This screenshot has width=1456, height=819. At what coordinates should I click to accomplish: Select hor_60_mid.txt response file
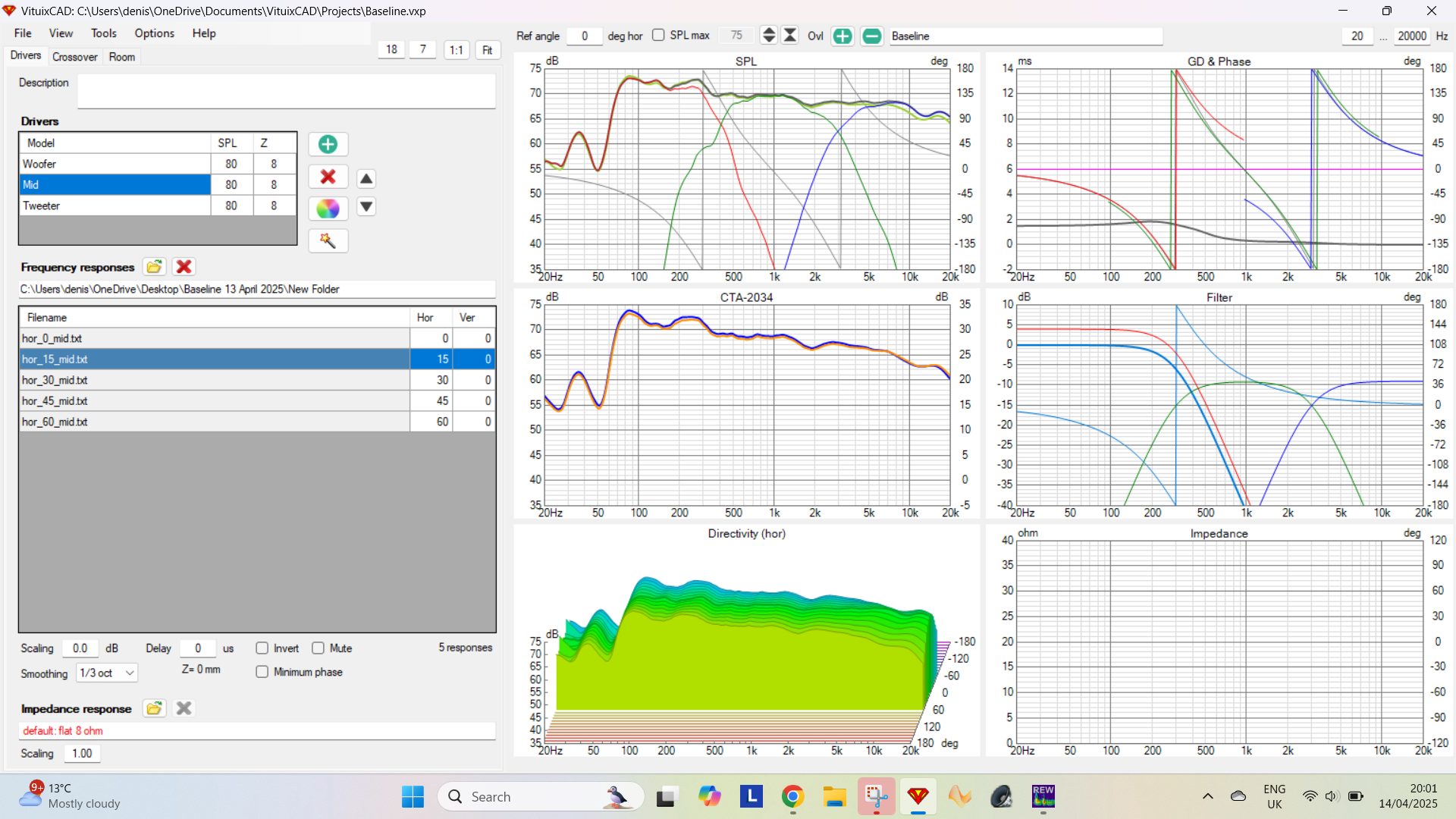coord(257,422)
